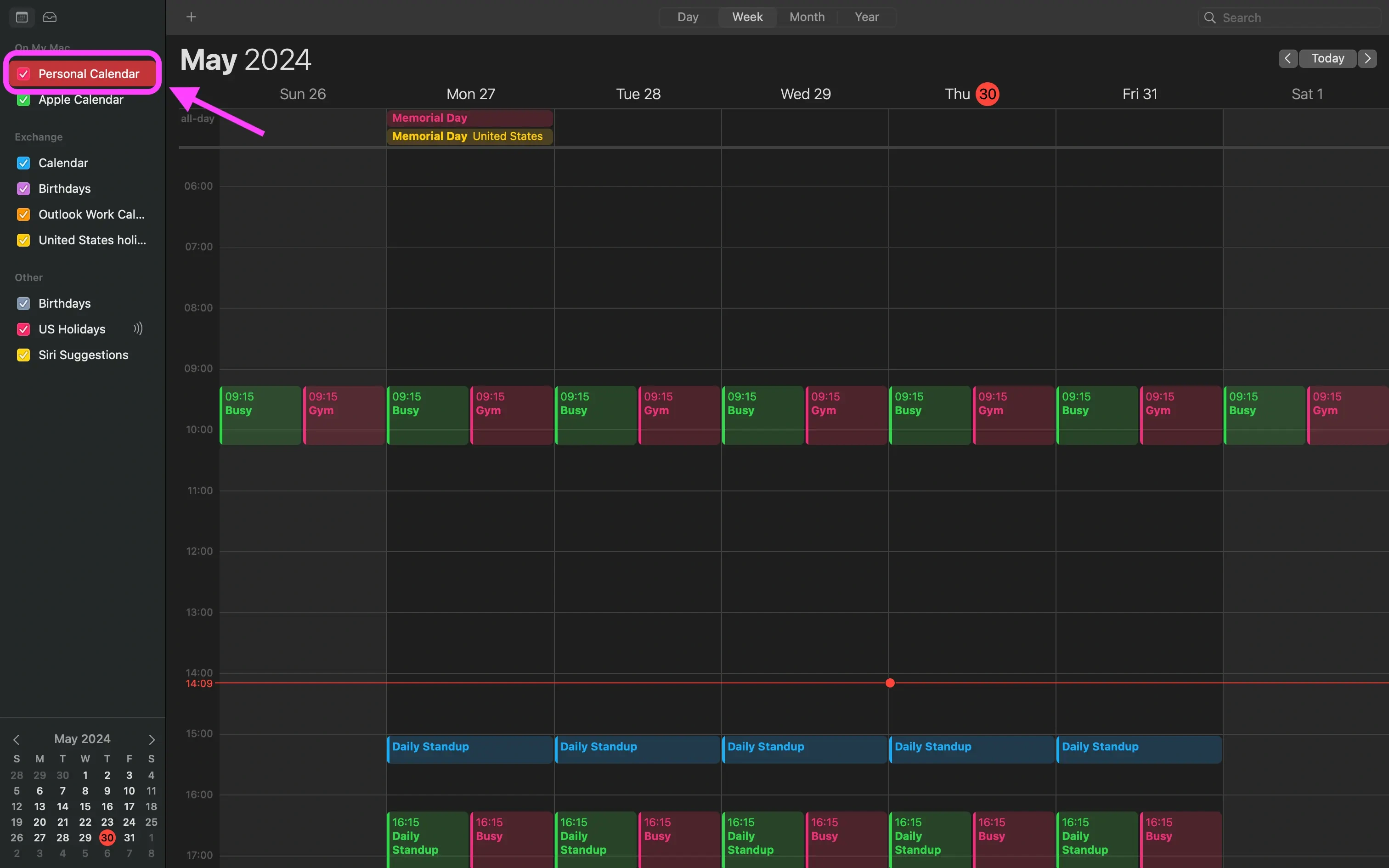Disable the Siri Suggestions calendar checkbox
Image resolution: width=1389 pixels, height=868 pixels.
23,355
